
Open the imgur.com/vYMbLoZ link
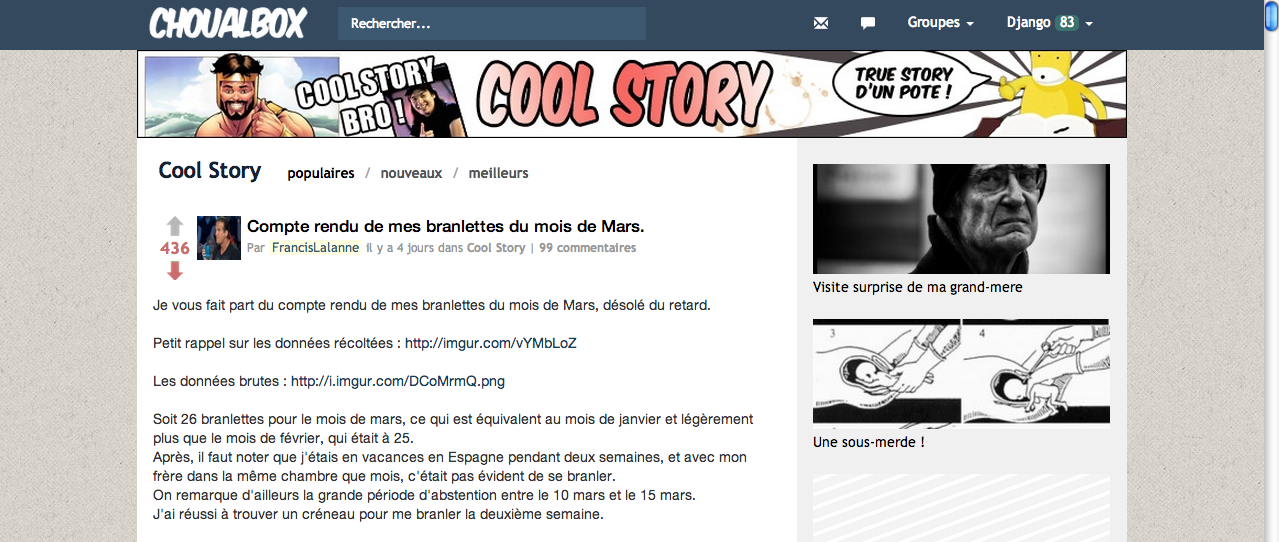point(491,343)
